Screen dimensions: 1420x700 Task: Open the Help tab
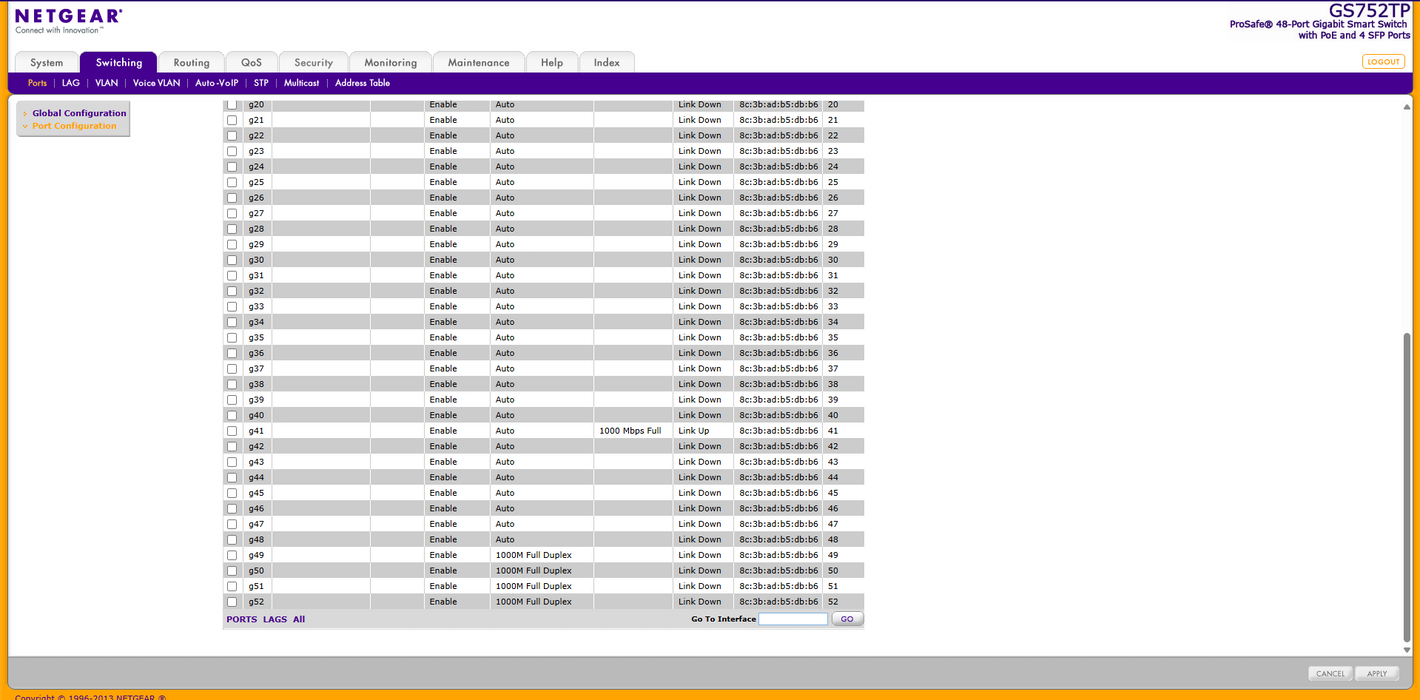coord(551,62)
